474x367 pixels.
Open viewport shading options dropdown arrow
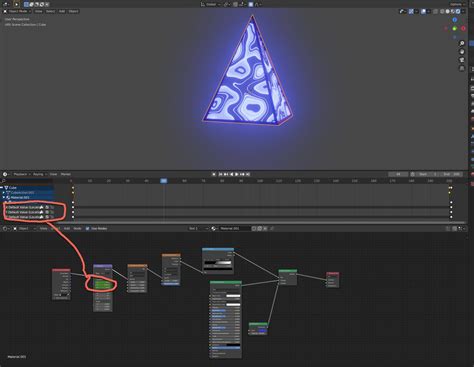point(463,11)
